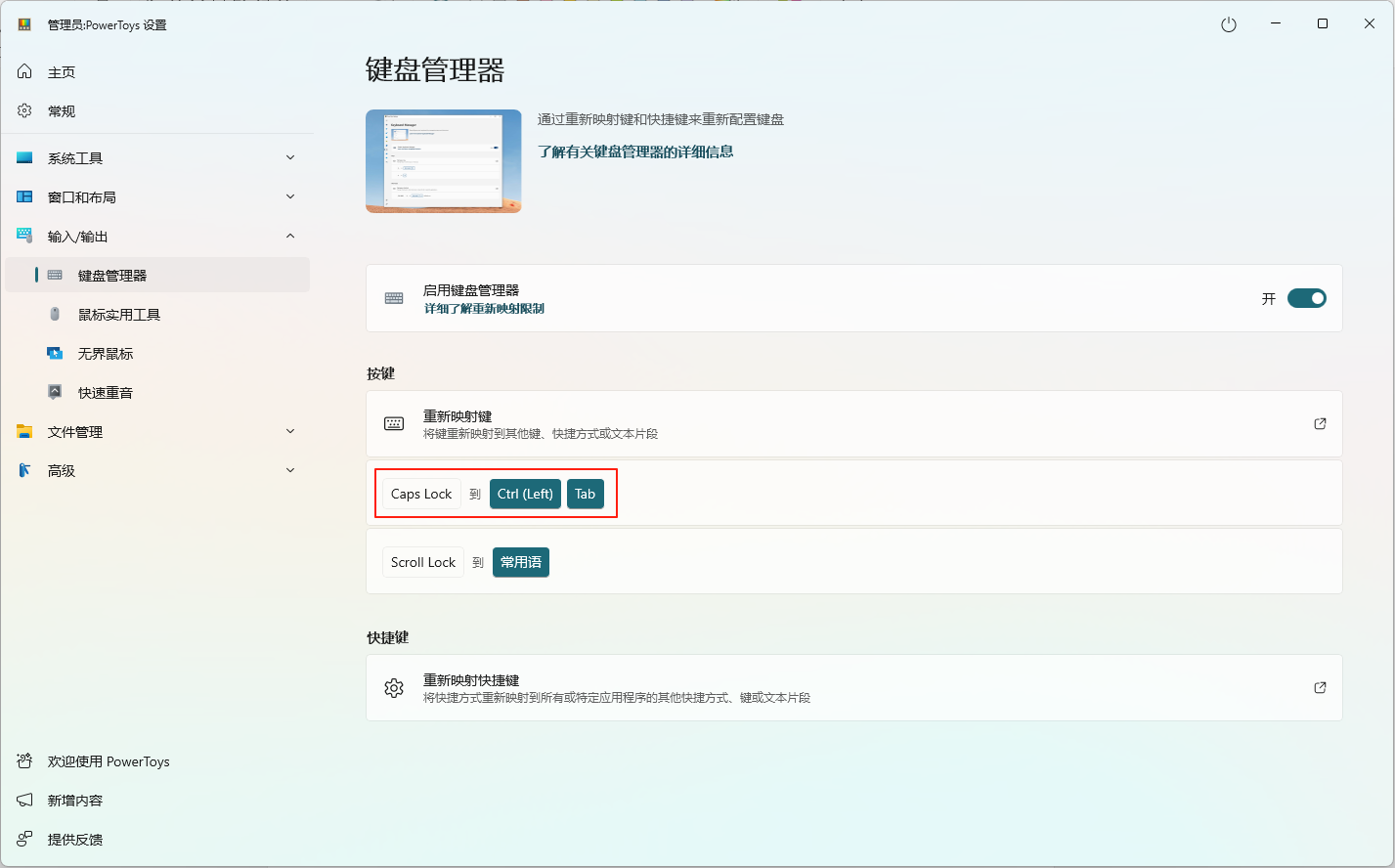Click the 重新映射键 card title
This screenshot has width=1395, height=868.
458,416
